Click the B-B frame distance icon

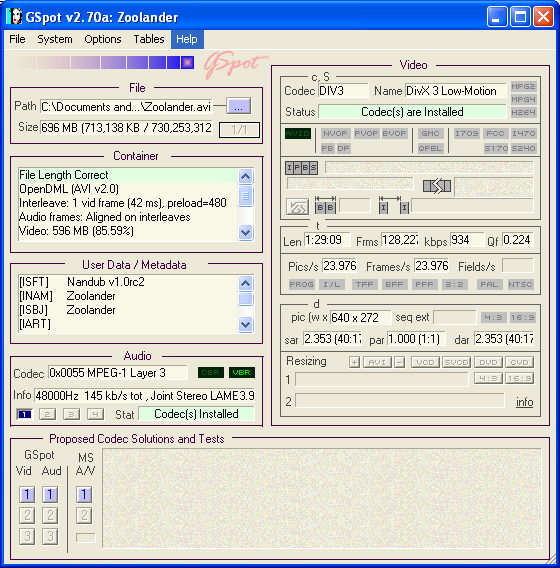325,205
